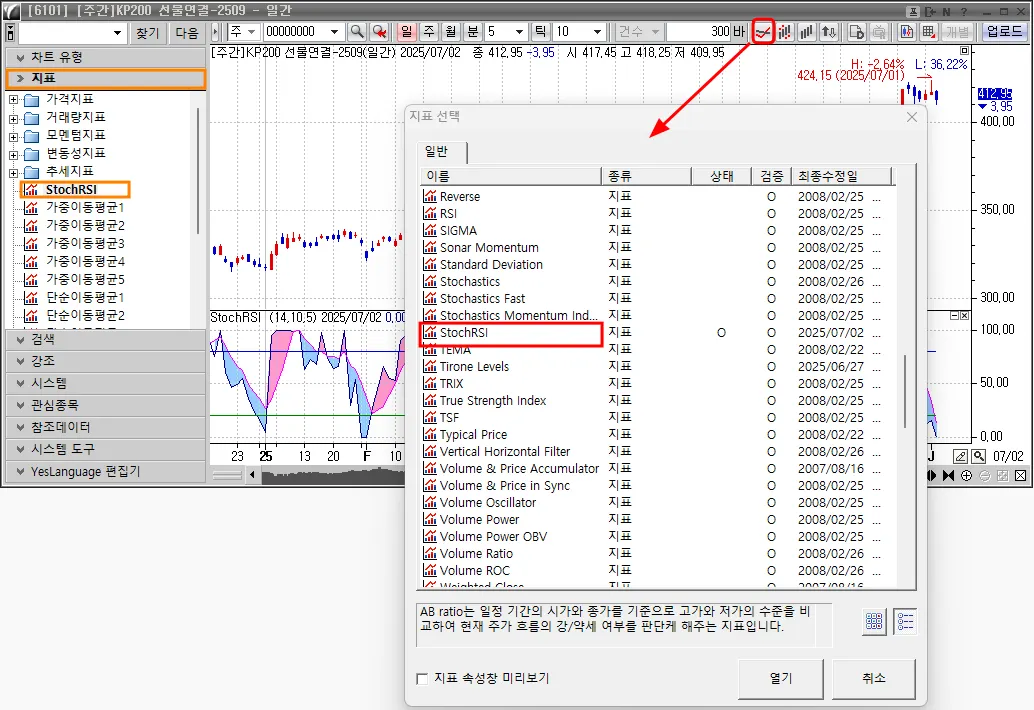Click the chart horizontal scrollbar left arrow
This screenshot has width=1034, height=710.
252,475
